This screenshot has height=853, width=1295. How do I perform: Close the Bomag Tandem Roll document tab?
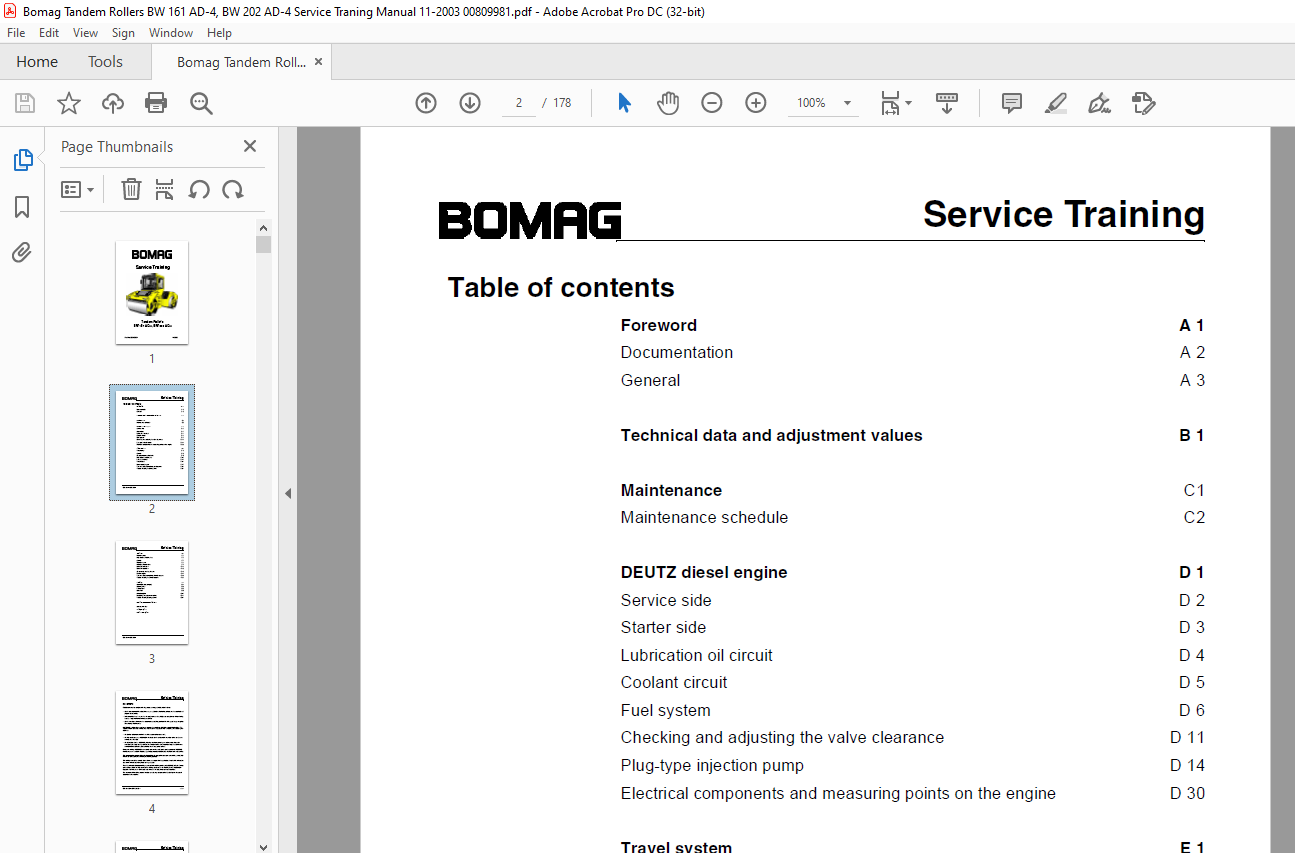pos(319,62)
